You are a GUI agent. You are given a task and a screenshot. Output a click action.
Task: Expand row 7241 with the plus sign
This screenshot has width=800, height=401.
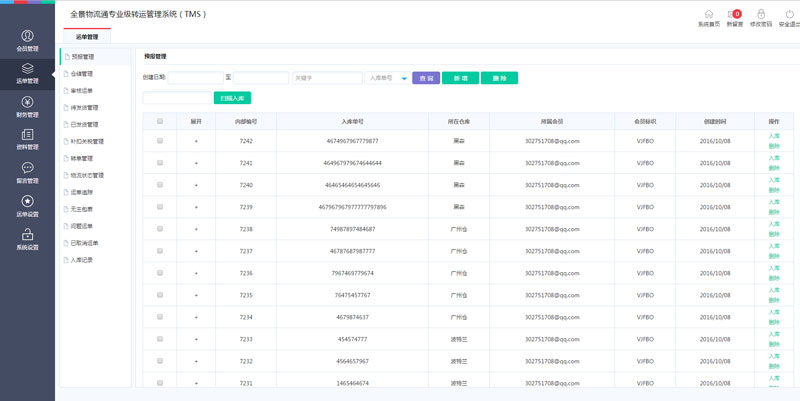click(196, 163)
